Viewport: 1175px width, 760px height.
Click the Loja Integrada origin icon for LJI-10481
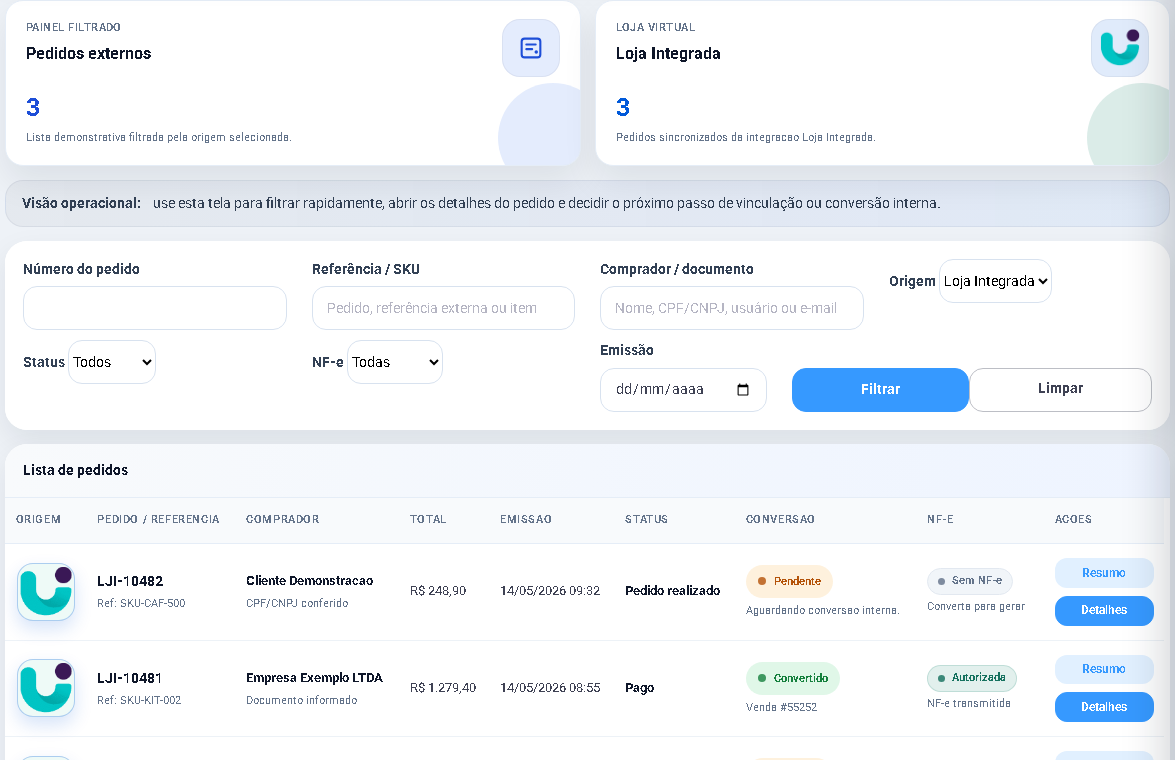[x=46, y=687]
